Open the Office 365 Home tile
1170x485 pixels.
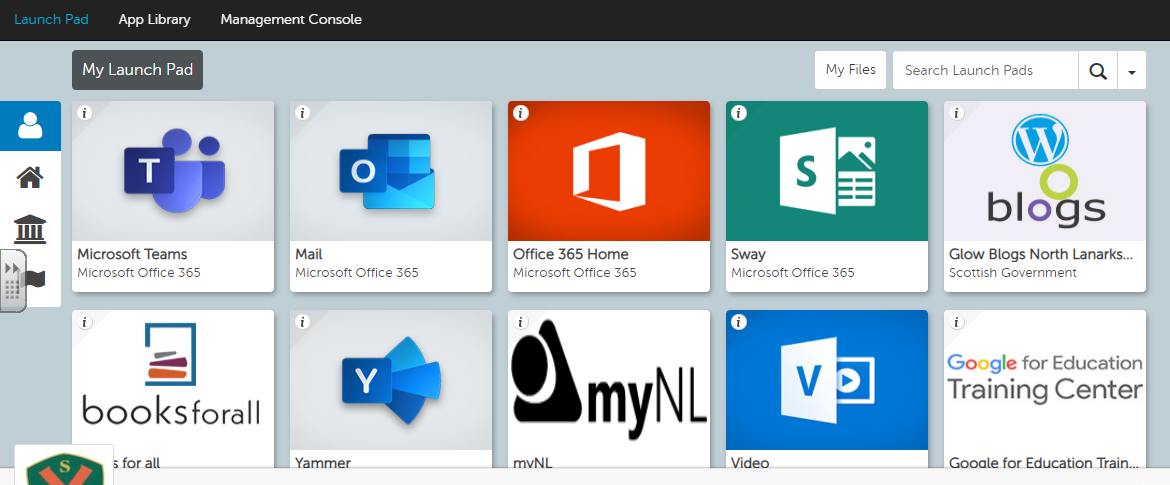click(609, 172)
